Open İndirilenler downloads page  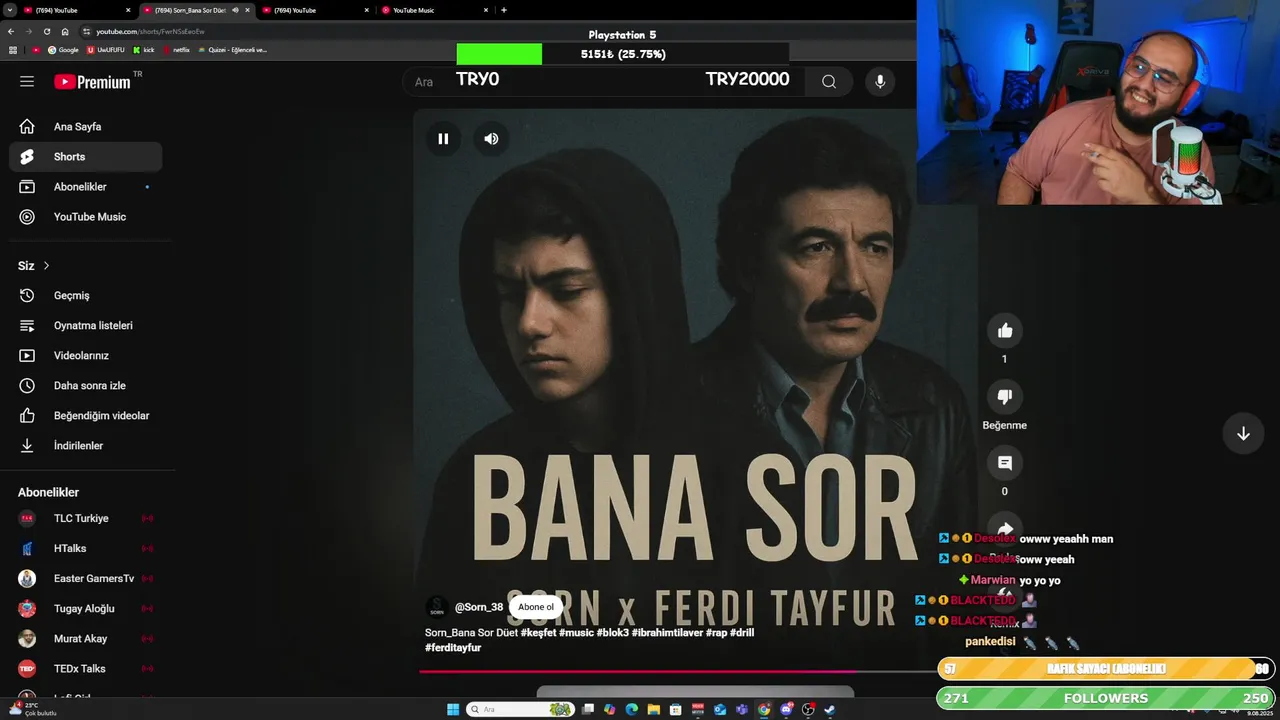coord(86,446)
